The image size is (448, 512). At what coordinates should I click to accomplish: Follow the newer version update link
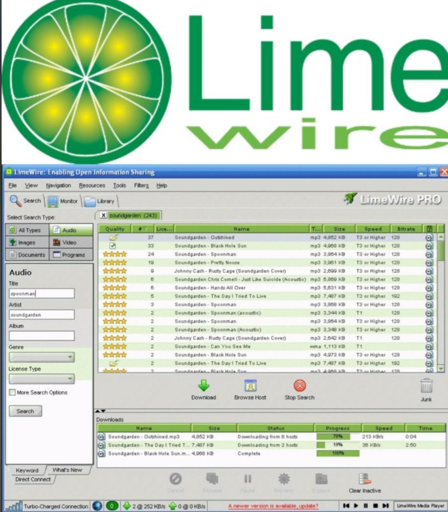point(273,506)
